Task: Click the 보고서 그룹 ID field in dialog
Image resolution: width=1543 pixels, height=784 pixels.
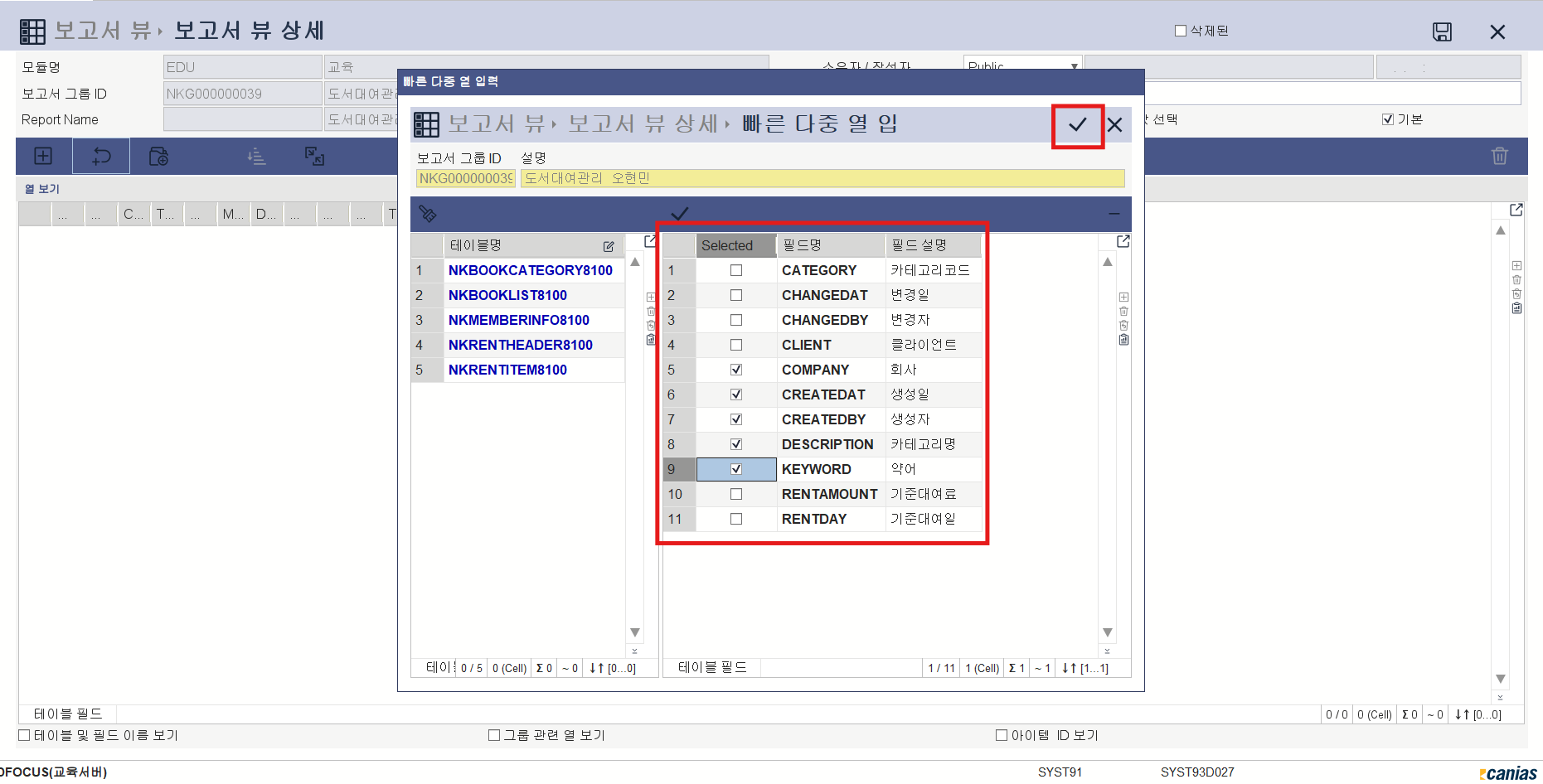Action: [x=465, y=178]
